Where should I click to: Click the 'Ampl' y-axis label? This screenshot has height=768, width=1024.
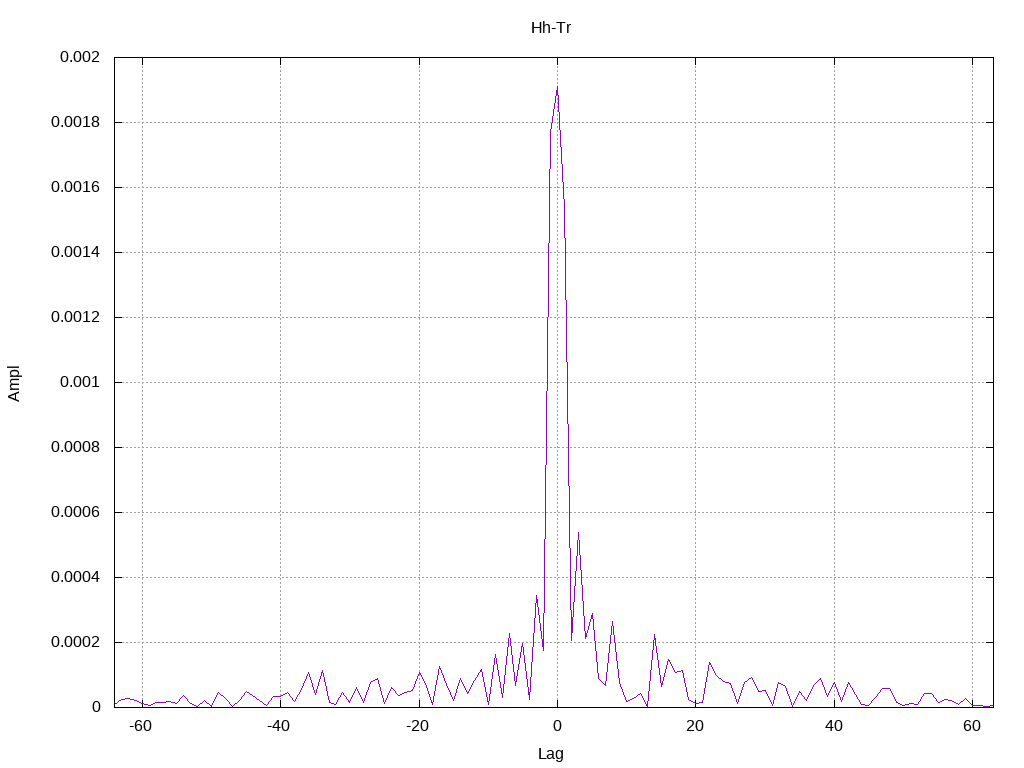click(x=14, y=383)
